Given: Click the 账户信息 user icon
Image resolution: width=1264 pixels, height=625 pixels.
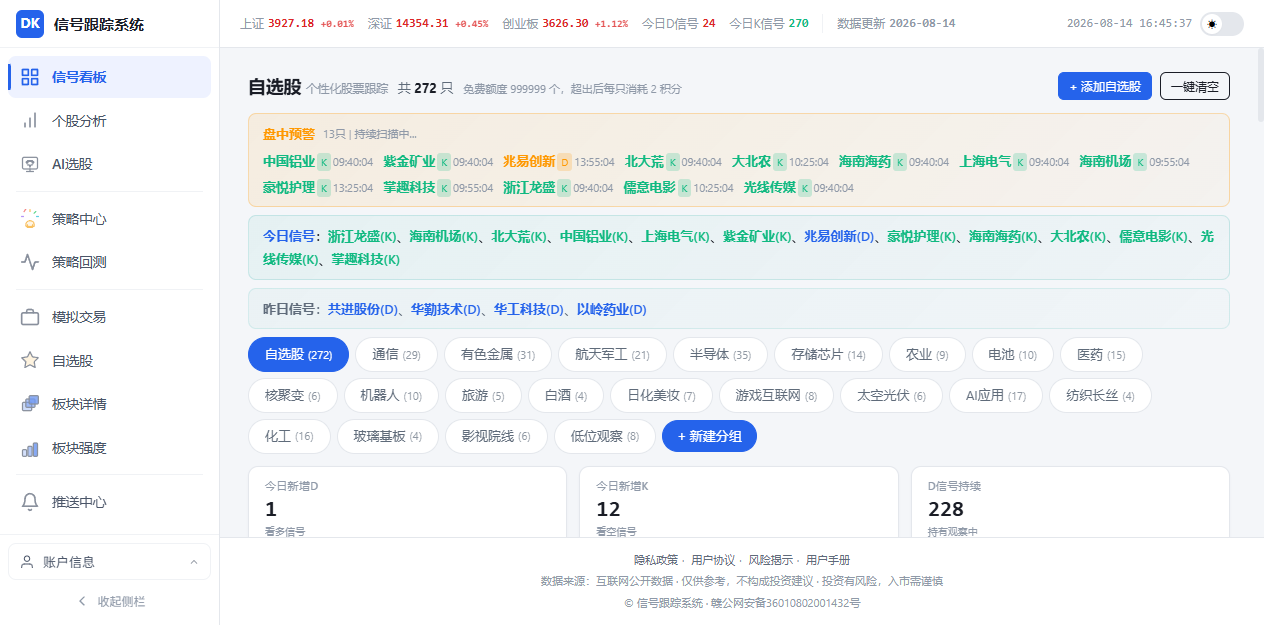Looking at the screenshot, I should point(27,562).
